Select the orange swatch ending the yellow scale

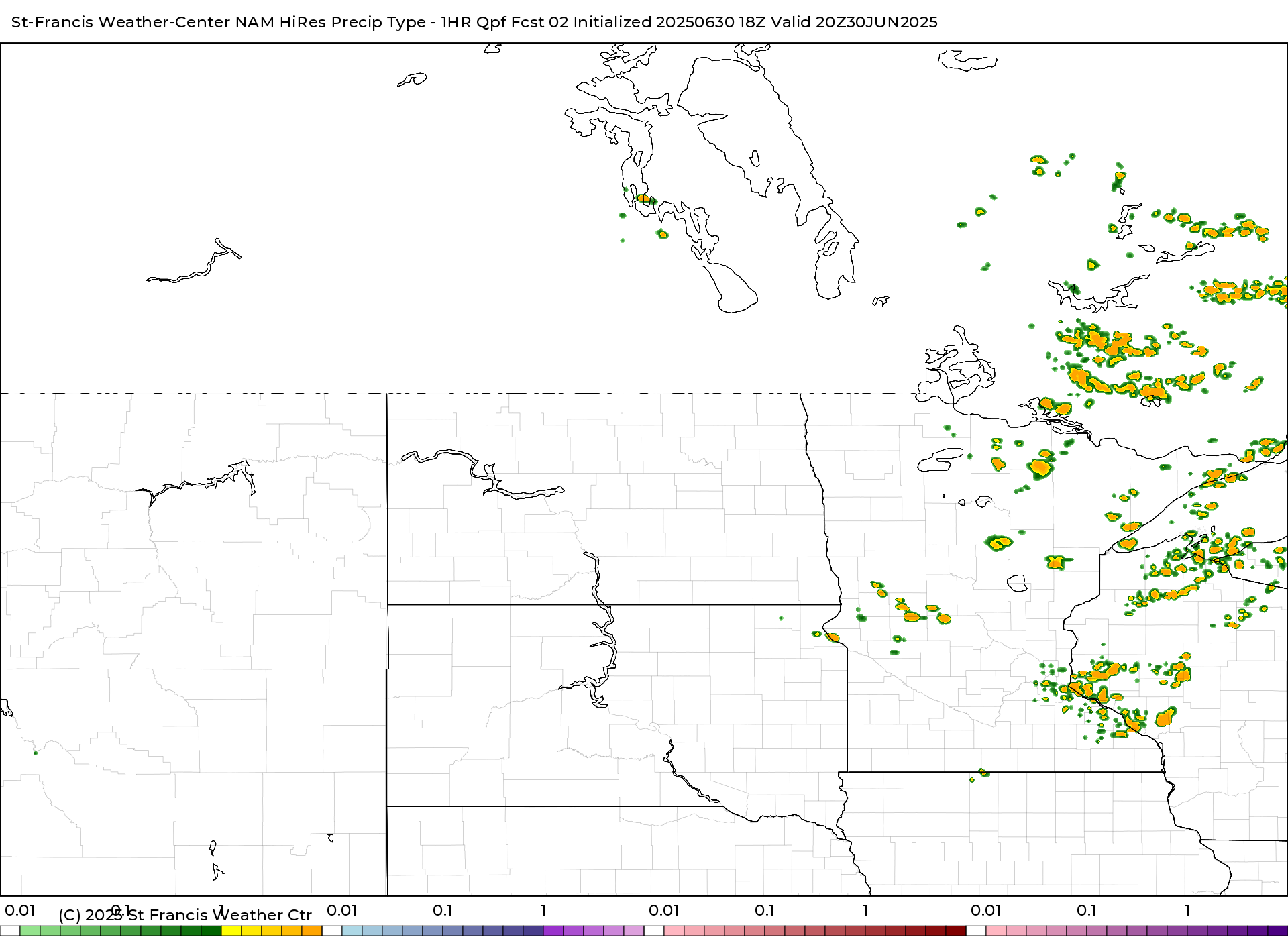pos(312,931)
